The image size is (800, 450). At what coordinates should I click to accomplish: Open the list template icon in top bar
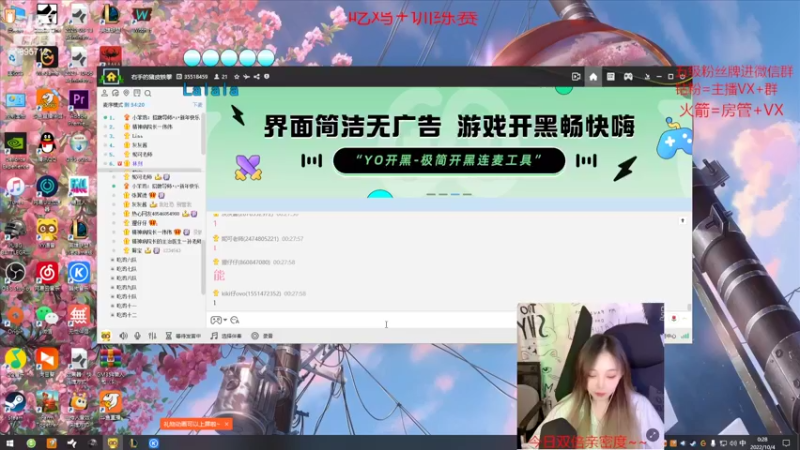pos(611,77)
